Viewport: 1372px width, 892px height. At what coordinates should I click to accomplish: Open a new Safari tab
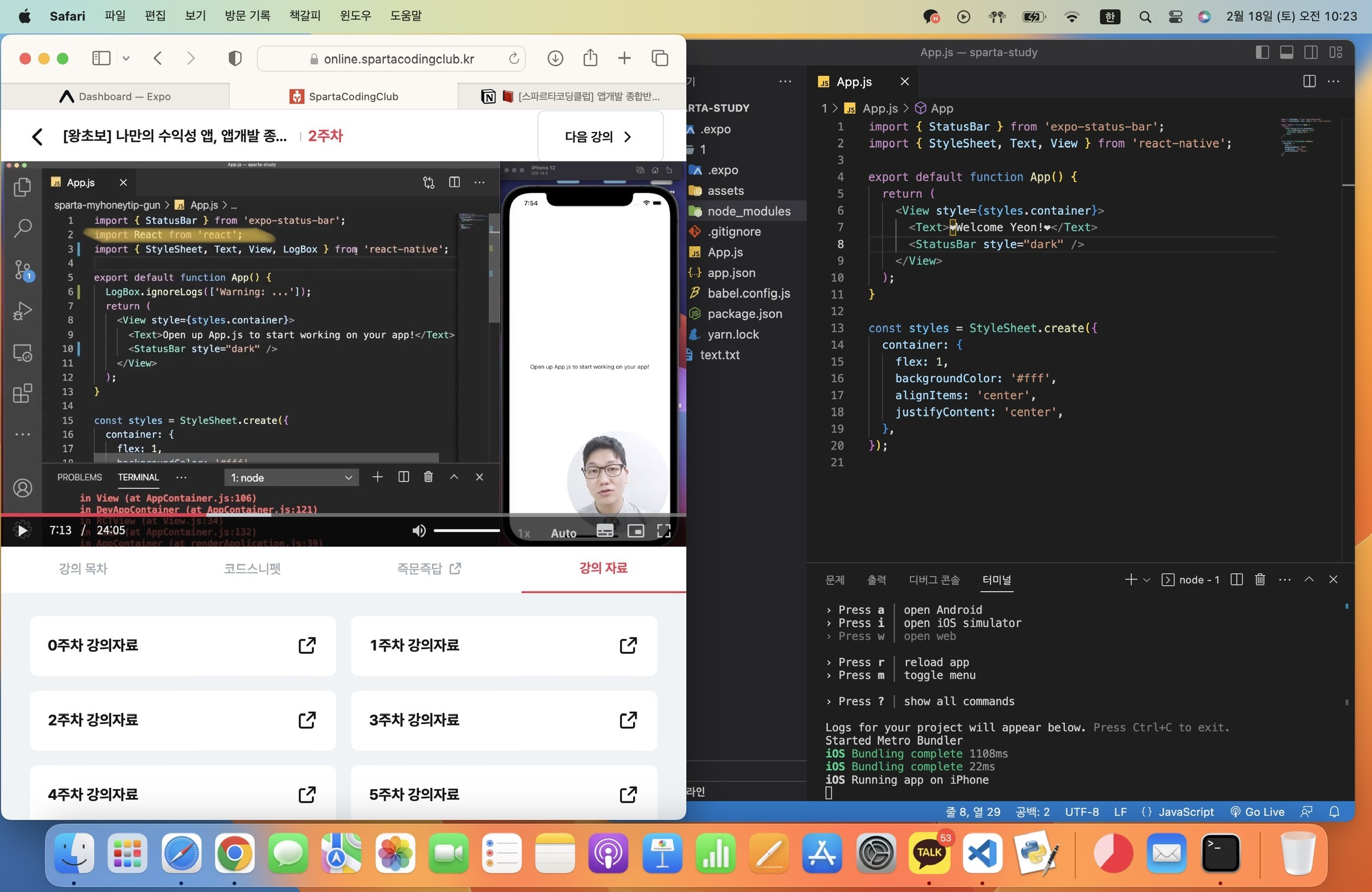pos(624,58)
